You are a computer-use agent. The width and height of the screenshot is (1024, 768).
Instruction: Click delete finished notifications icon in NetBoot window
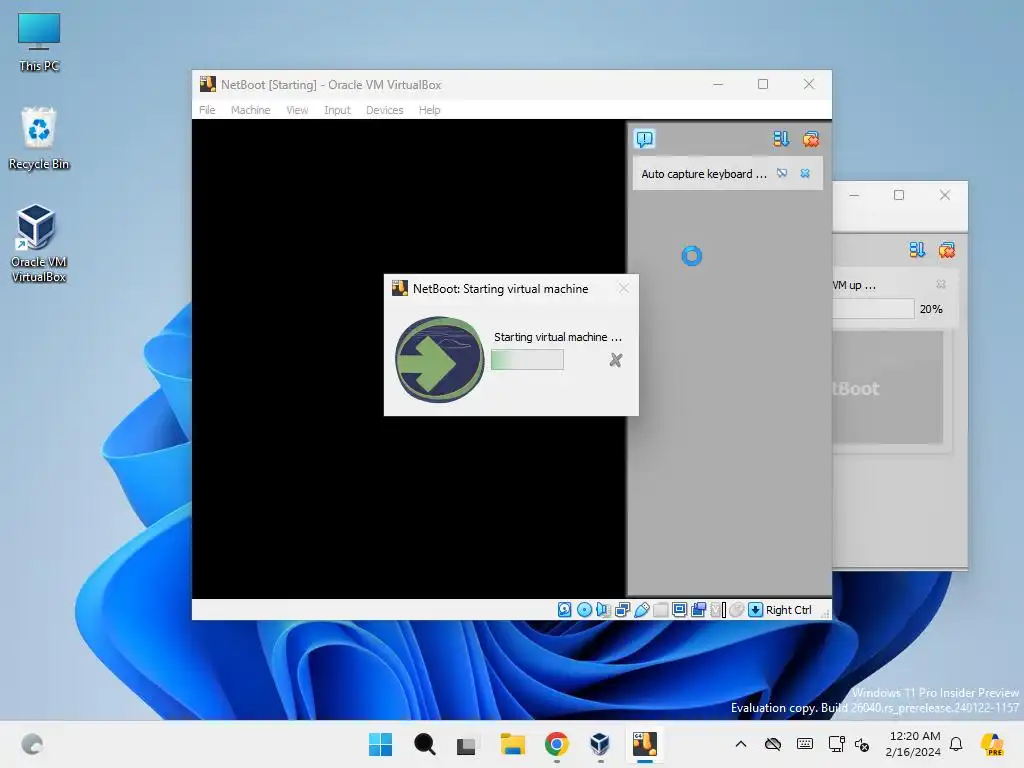pos(811,138)
